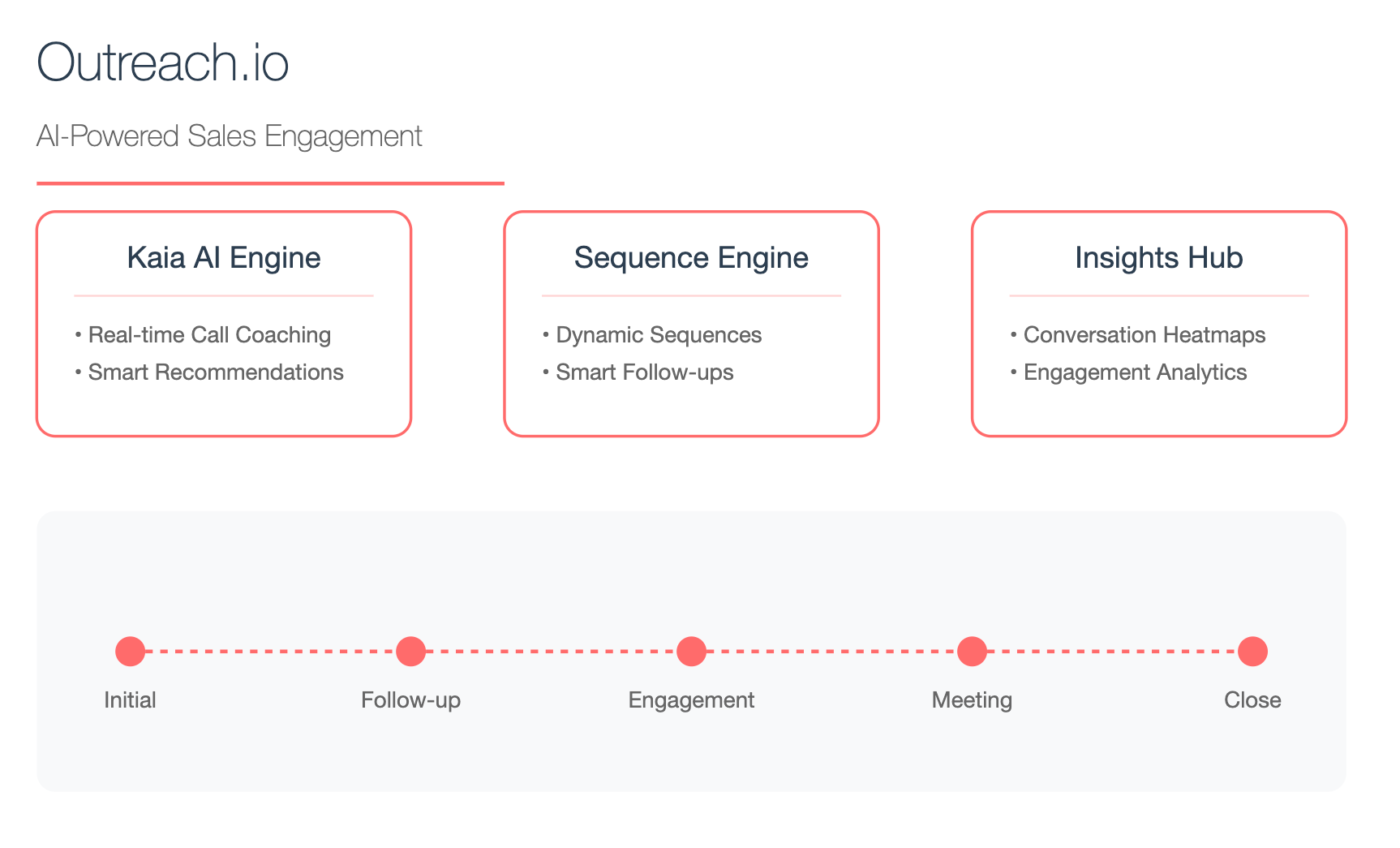Click the Initial label under the timeline
1400x848 pixels.
point(130,699)
